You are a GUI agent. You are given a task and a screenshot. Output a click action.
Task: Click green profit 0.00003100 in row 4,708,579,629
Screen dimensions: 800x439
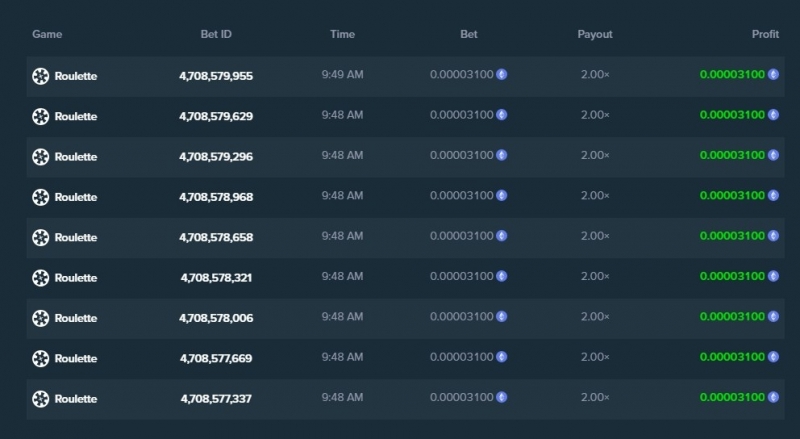(732, 115)
